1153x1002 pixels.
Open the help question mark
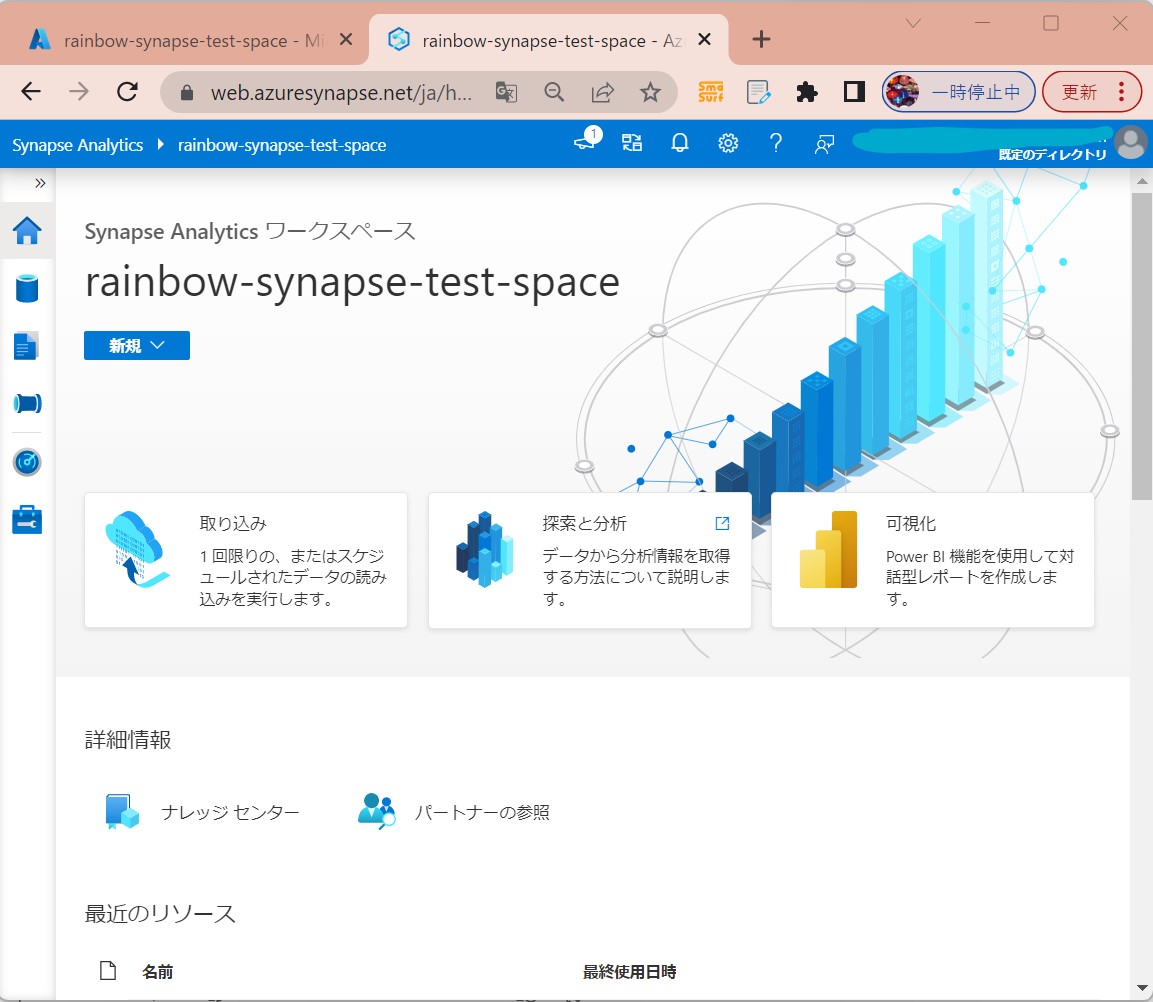[775, 143]
